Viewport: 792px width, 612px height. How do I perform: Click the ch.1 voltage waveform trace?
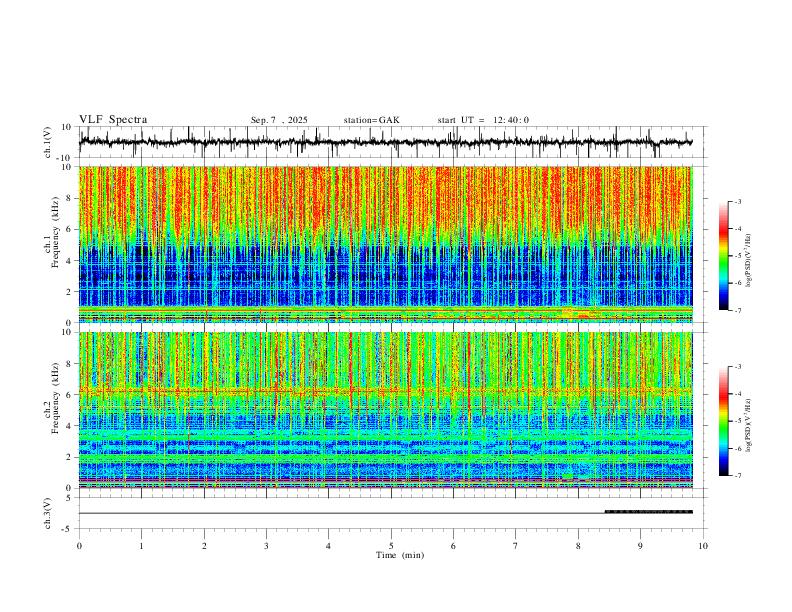click(x=385, y=142)
